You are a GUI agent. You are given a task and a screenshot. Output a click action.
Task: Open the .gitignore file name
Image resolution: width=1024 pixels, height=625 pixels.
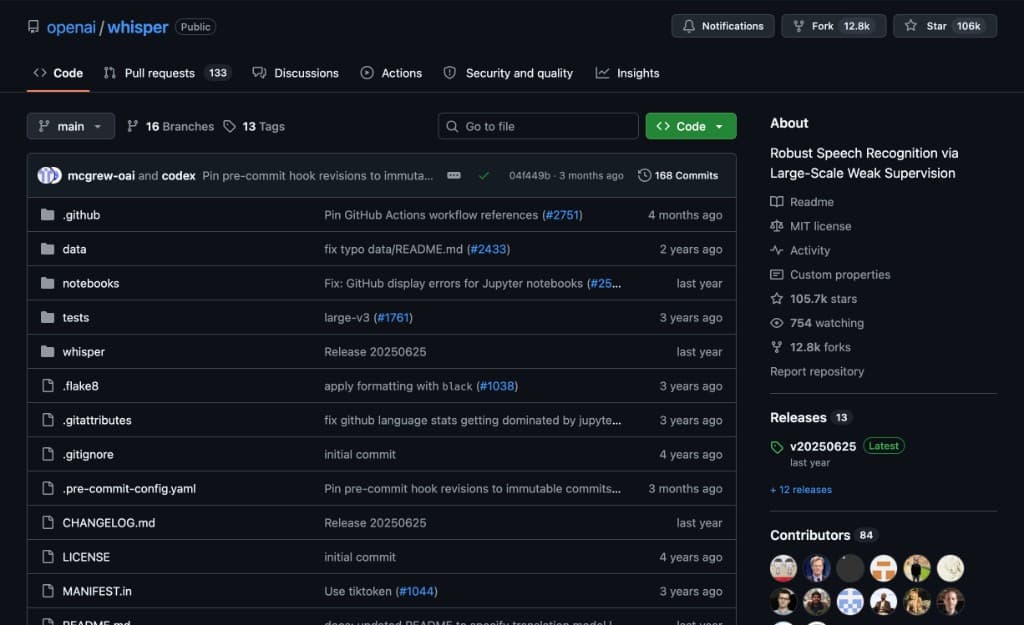[88, 454]
